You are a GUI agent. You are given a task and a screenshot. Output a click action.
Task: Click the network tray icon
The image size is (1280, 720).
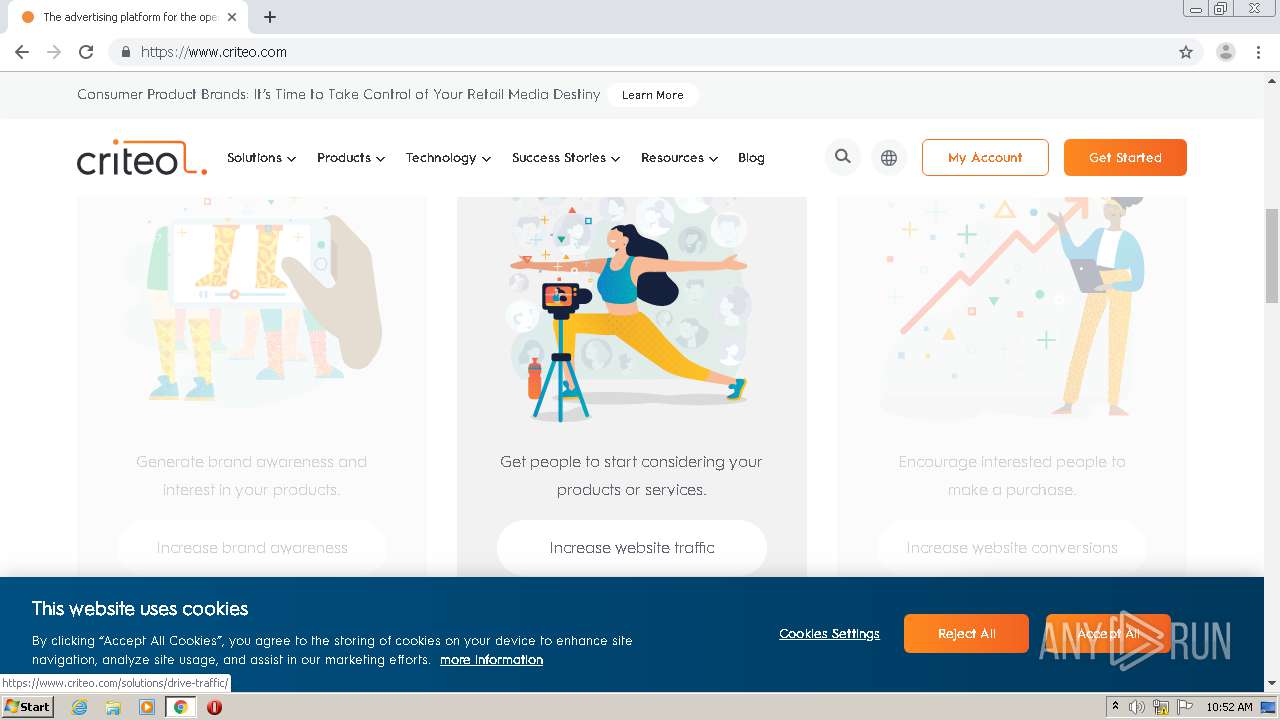tap(1161, 707)
